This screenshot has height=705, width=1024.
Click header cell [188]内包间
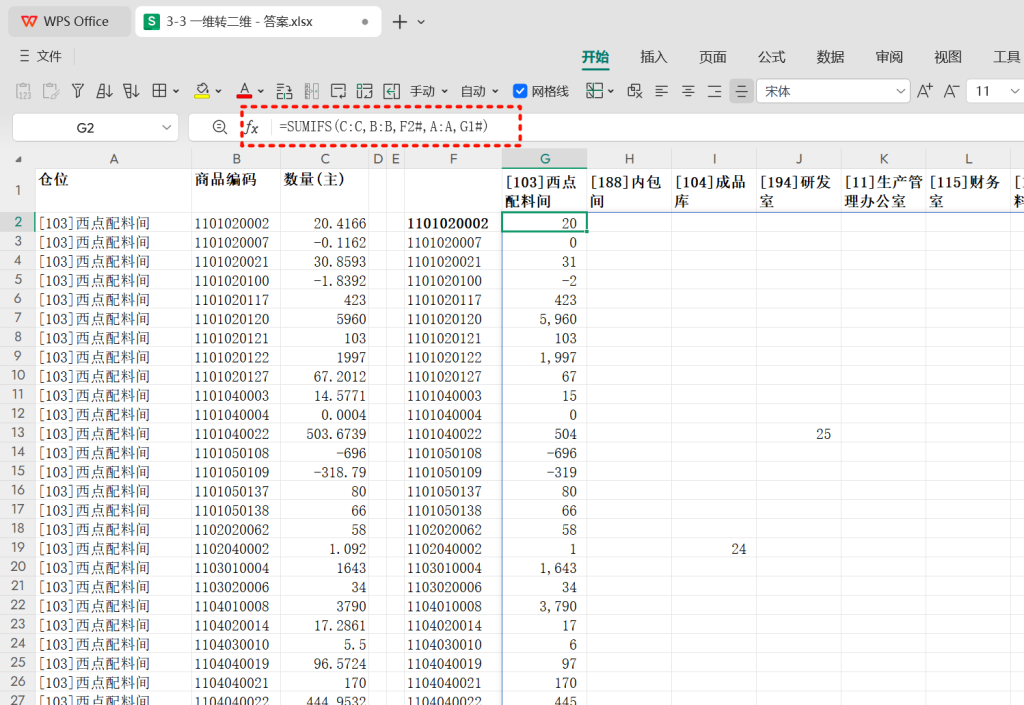pos(629,190)
